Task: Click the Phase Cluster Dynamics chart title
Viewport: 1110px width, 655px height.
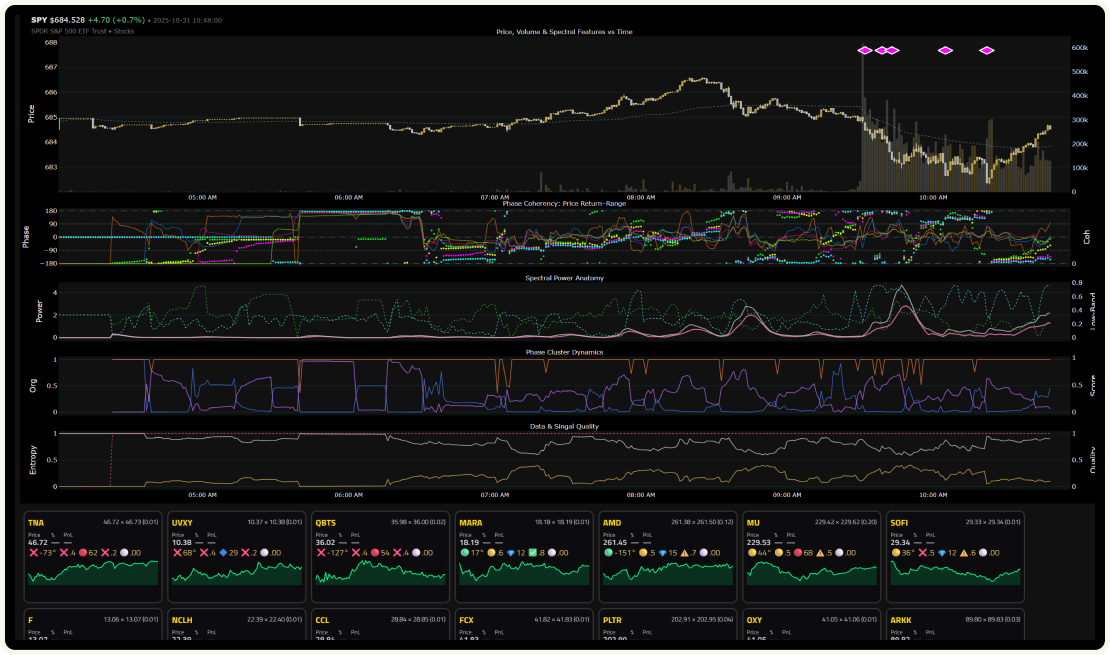Action: pos(564,352)
